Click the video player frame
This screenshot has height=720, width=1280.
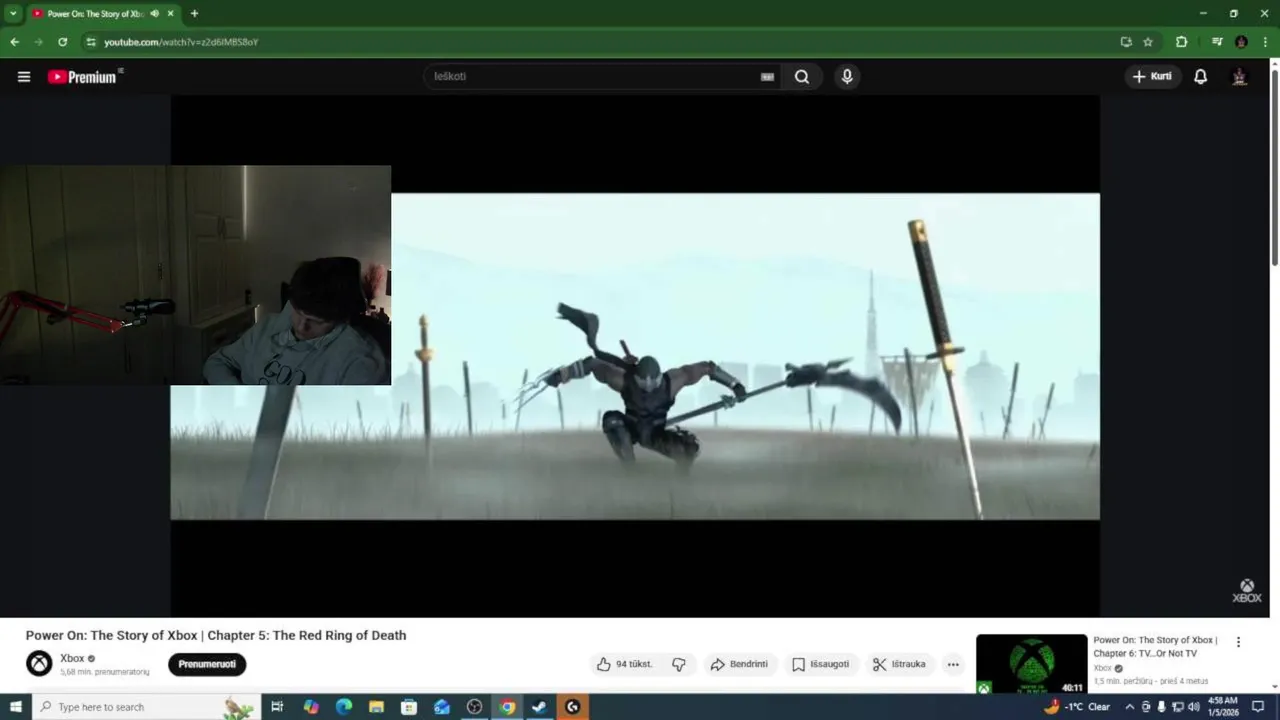point(635,356)
